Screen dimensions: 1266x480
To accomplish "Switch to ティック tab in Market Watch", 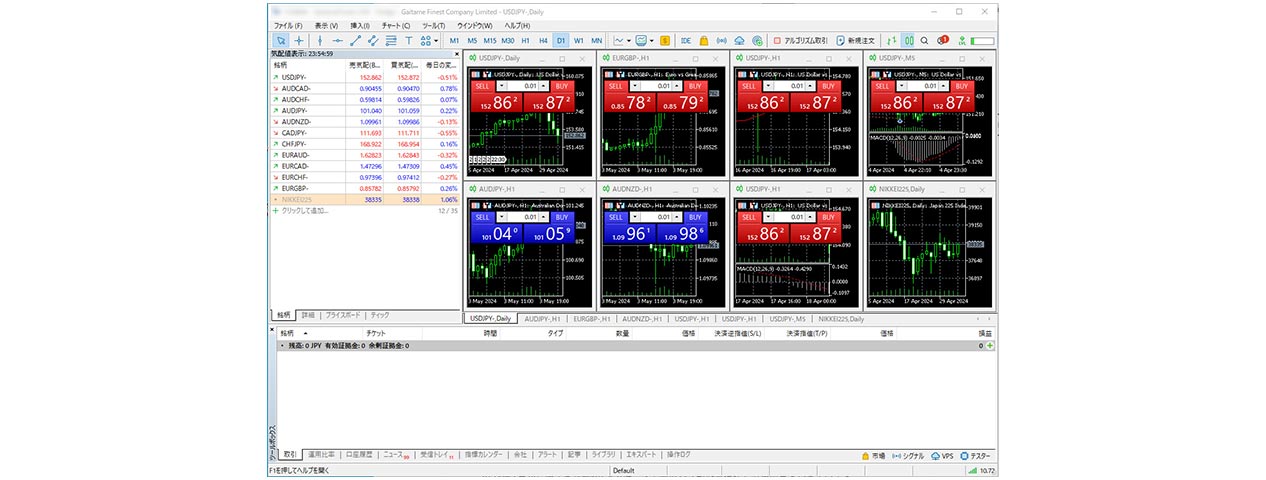I will tap(380, 315).
